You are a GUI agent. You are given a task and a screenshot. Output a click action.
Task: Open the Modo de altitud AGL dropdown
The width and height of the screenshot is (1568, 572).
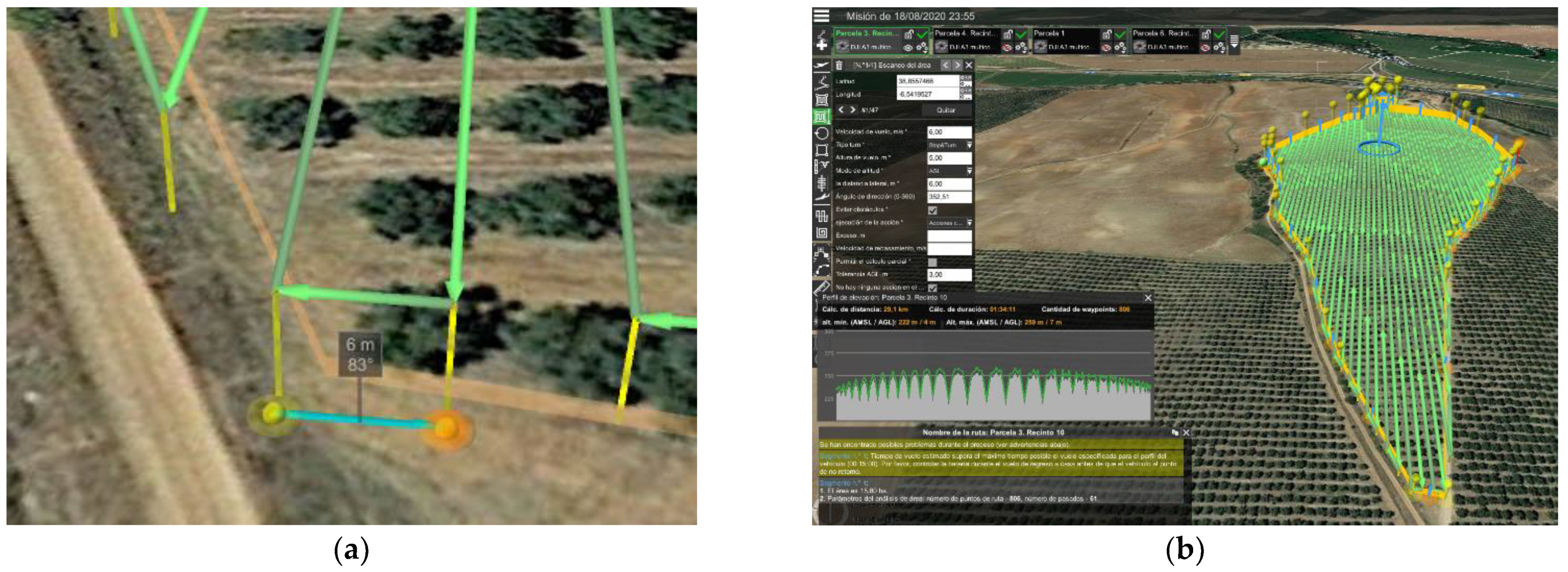(950, 171)
